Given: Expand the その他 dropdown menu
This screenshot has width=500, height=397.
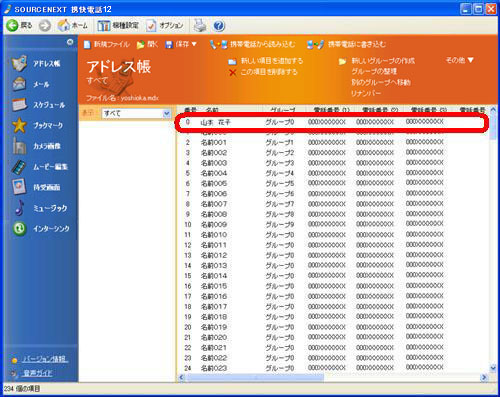Looking at the screenshot, I should 459,60.
